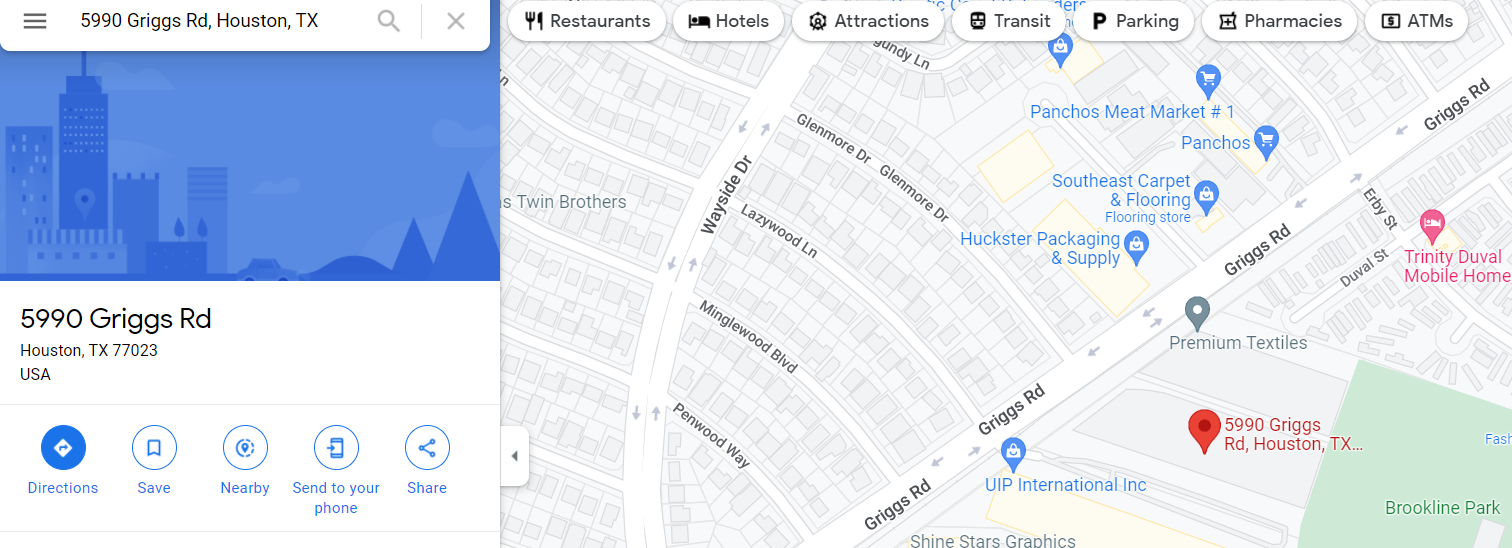Click the Nearby icon button
Screen dimensions: 1512x548
point(245,447)
